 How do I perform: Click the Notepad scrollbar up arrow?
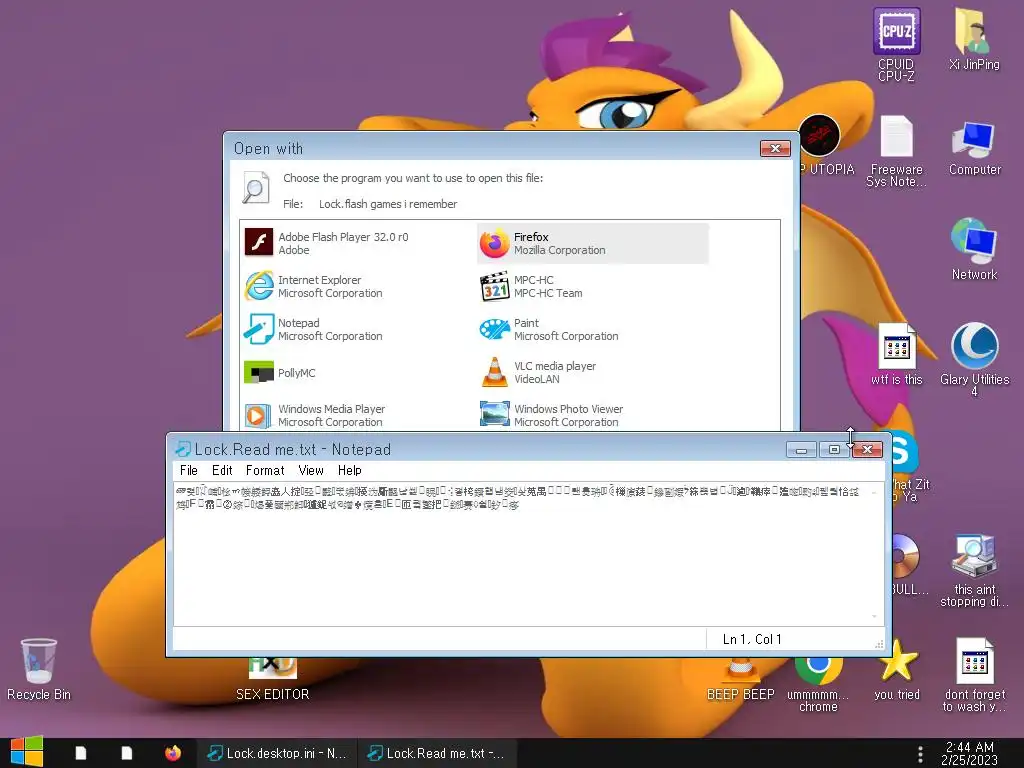[874, 492]
